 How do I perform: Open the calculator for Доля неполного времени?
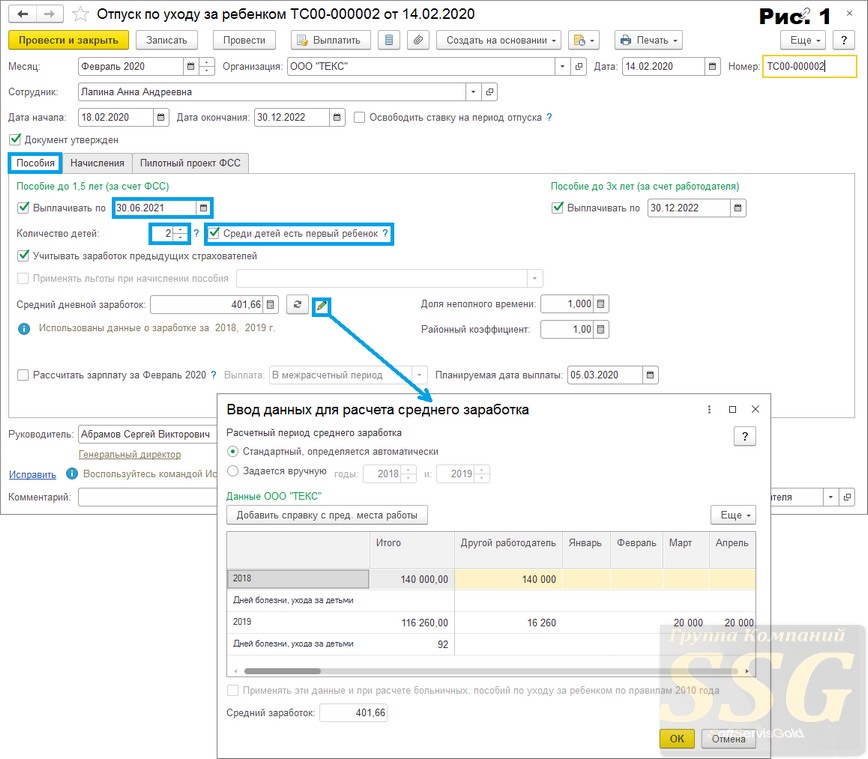601,304
